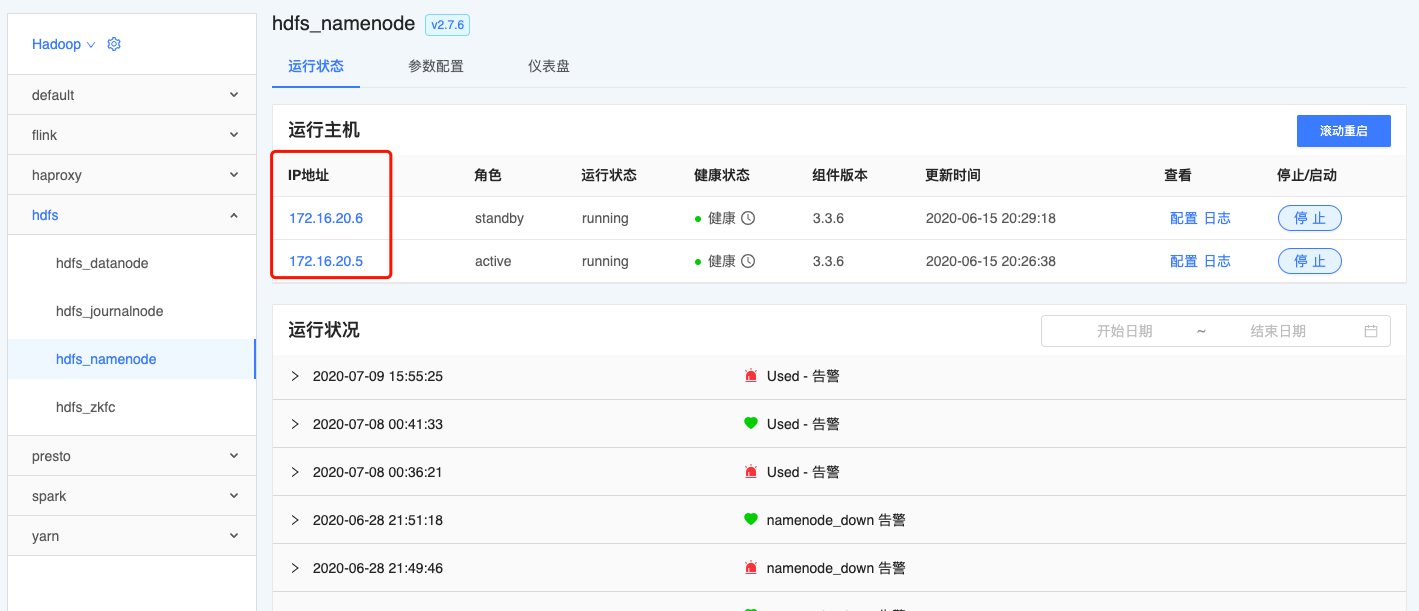1419x611 pixels.
Task: Switch to the 参数配置 tab
Action: point(436,66)
